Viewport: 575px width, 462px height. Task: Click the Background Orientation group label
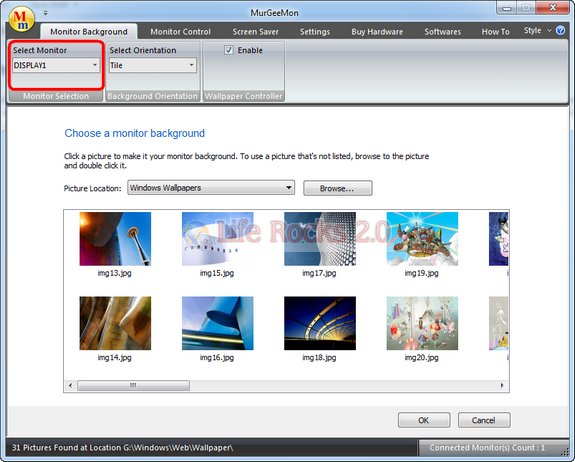tap(153, 96)
